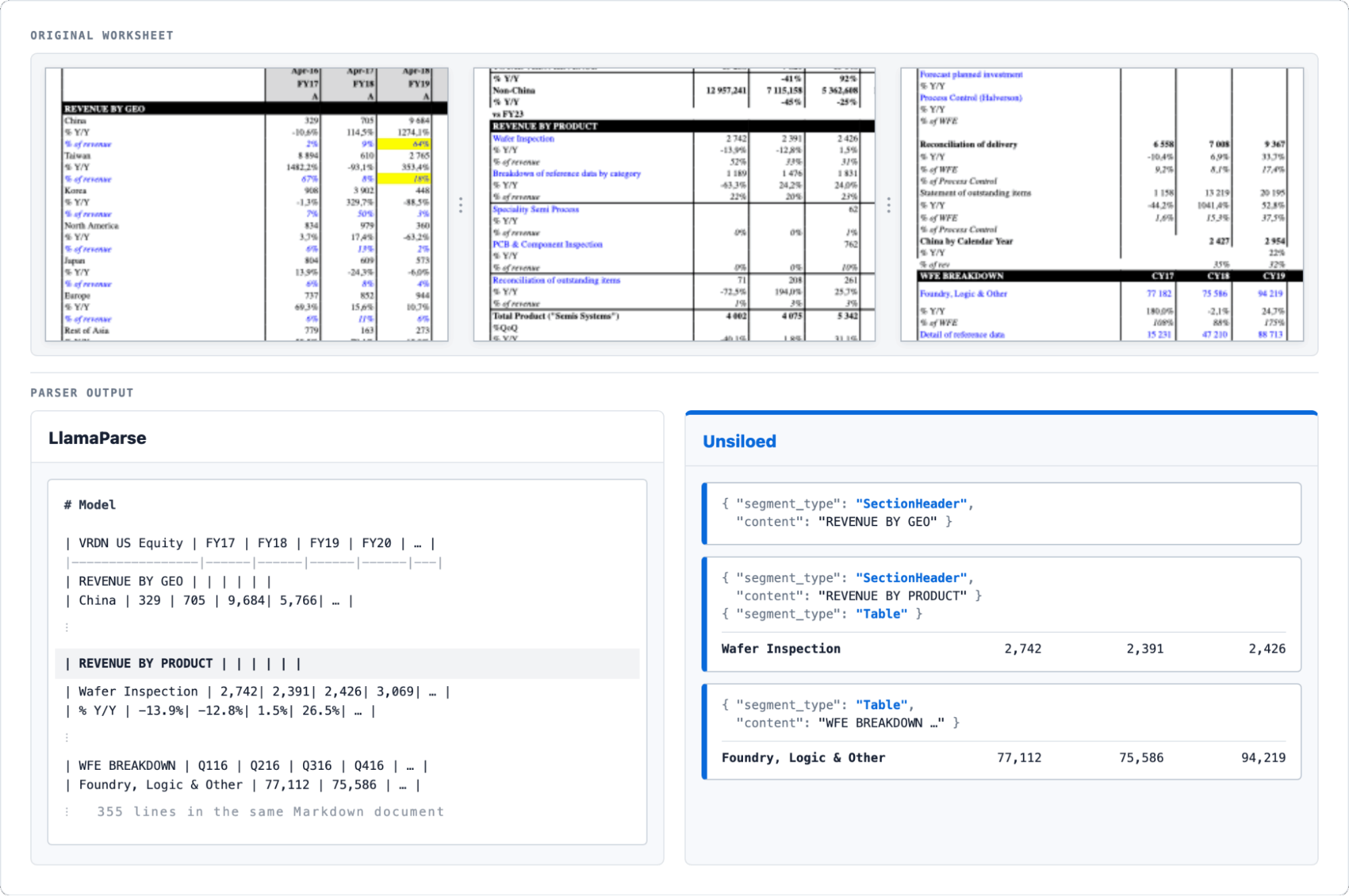Viewport: 1349px width, 896px height.
Task: Click the PARSER OUTPUT heading
Action: (x=82, y=393)
